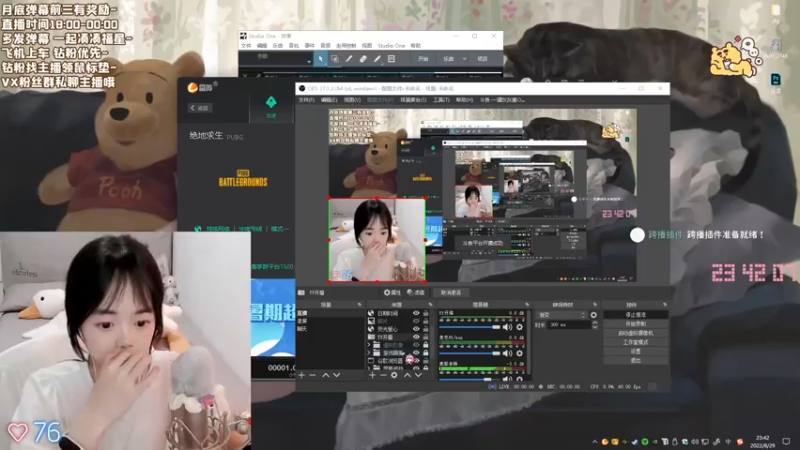Increase transition duration with up stepper

tap(594, 322)
